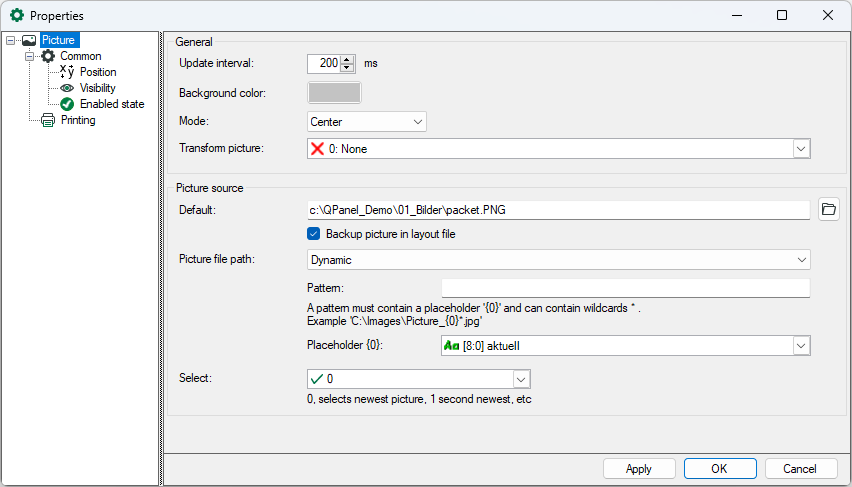The height and width of the screenshot is (487, 852).
Task: Browse for default picture folder icon
Action: [828, 210]
